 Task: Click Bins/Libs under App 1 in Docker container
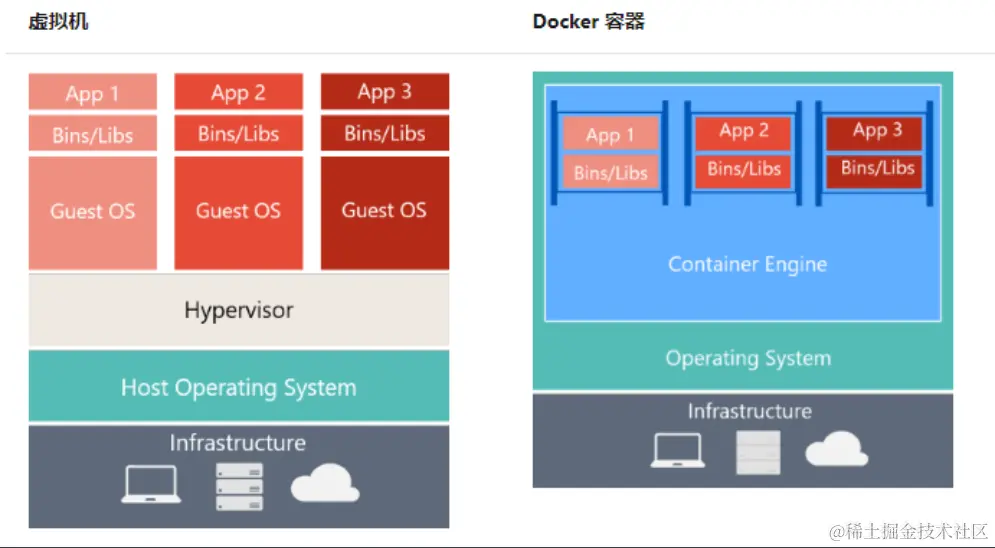(610, 172)
